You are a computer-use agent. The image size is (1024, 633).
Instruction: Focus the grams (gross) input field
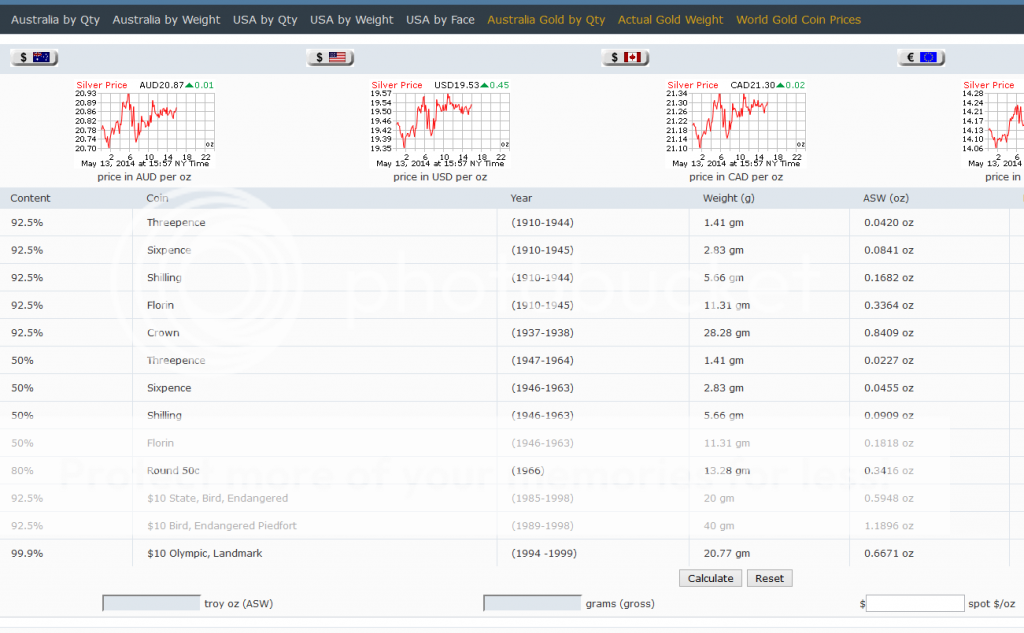532,603
